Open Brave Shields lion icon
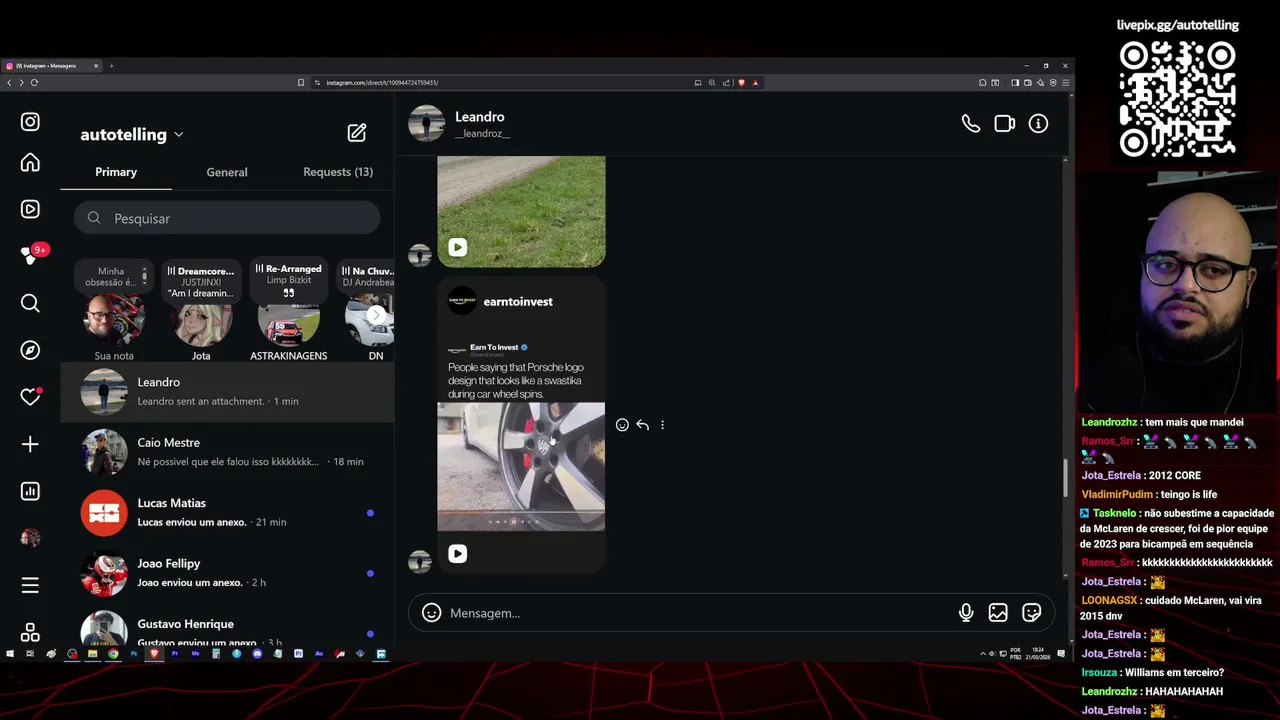1280x720 pixels. 741,83
